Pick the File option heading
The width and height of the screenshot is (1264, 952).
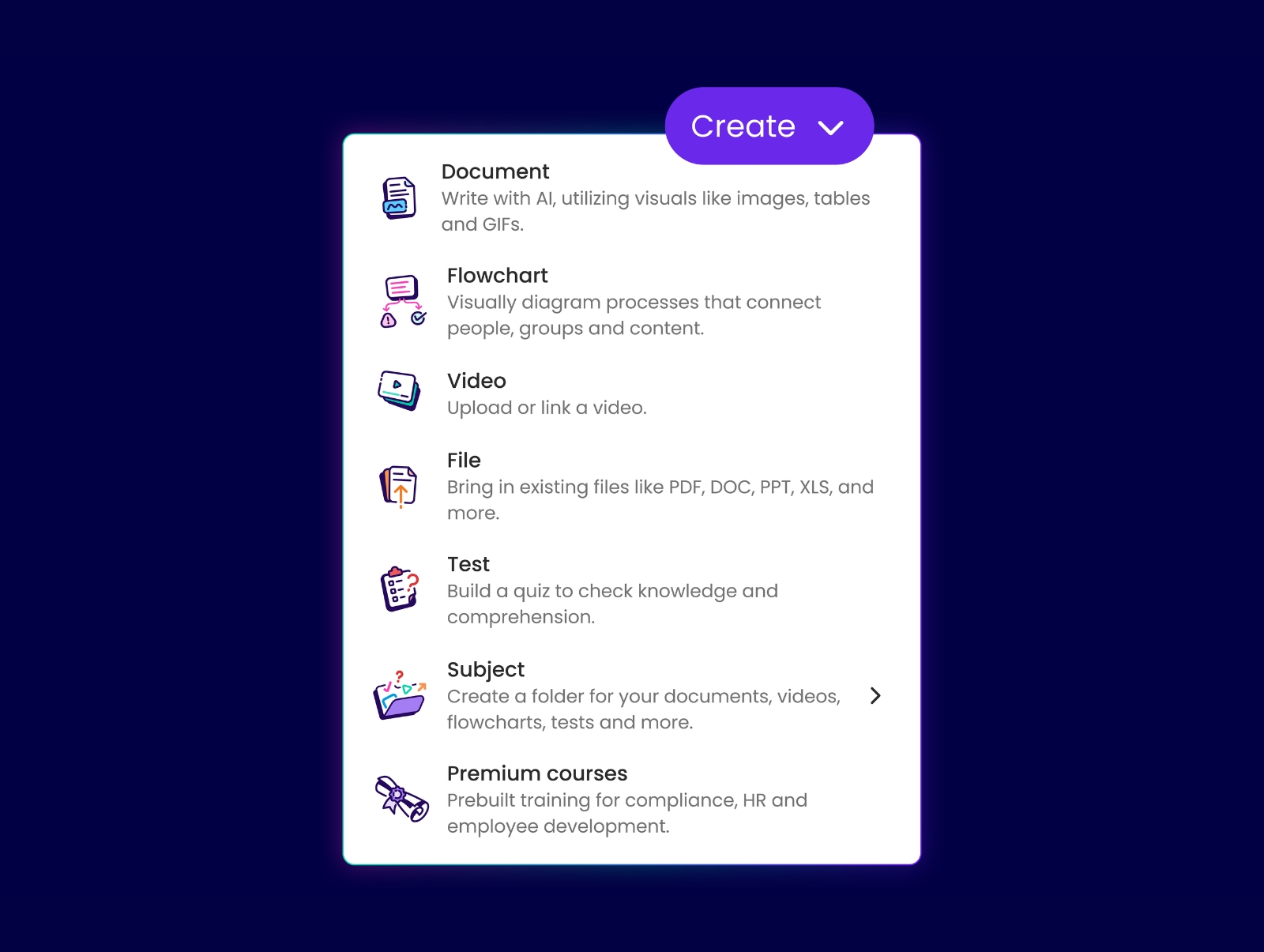pos(464,460)
